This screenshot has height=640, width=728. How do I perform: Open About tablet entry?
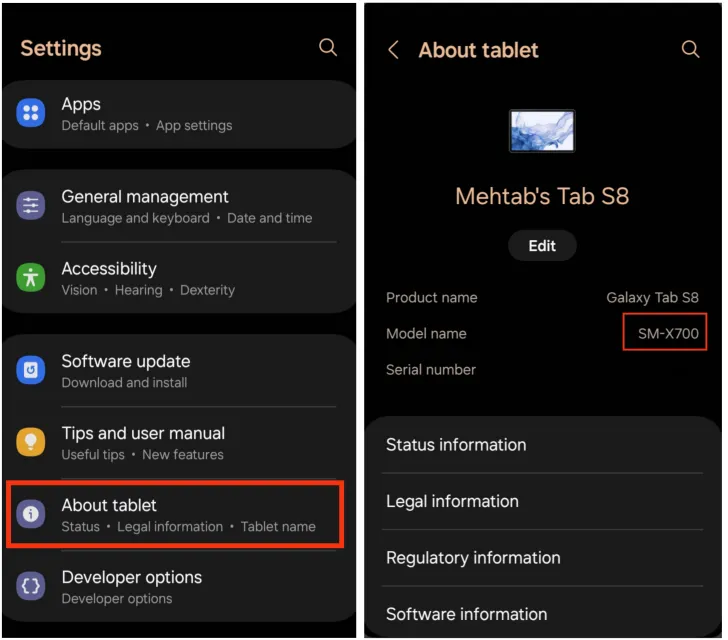pyautogui.click(x=176, y=514)
